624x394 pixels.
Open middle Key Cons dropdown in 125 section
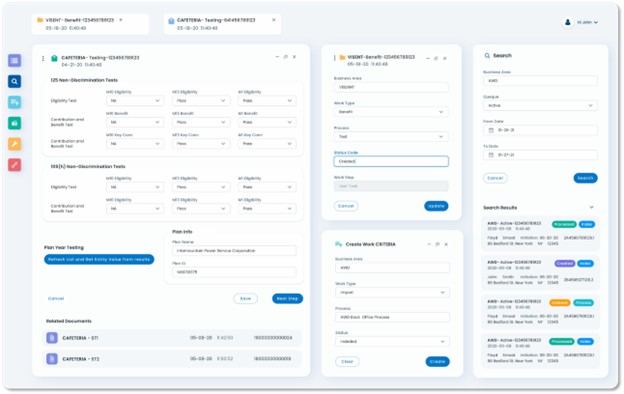pos(201,144)
